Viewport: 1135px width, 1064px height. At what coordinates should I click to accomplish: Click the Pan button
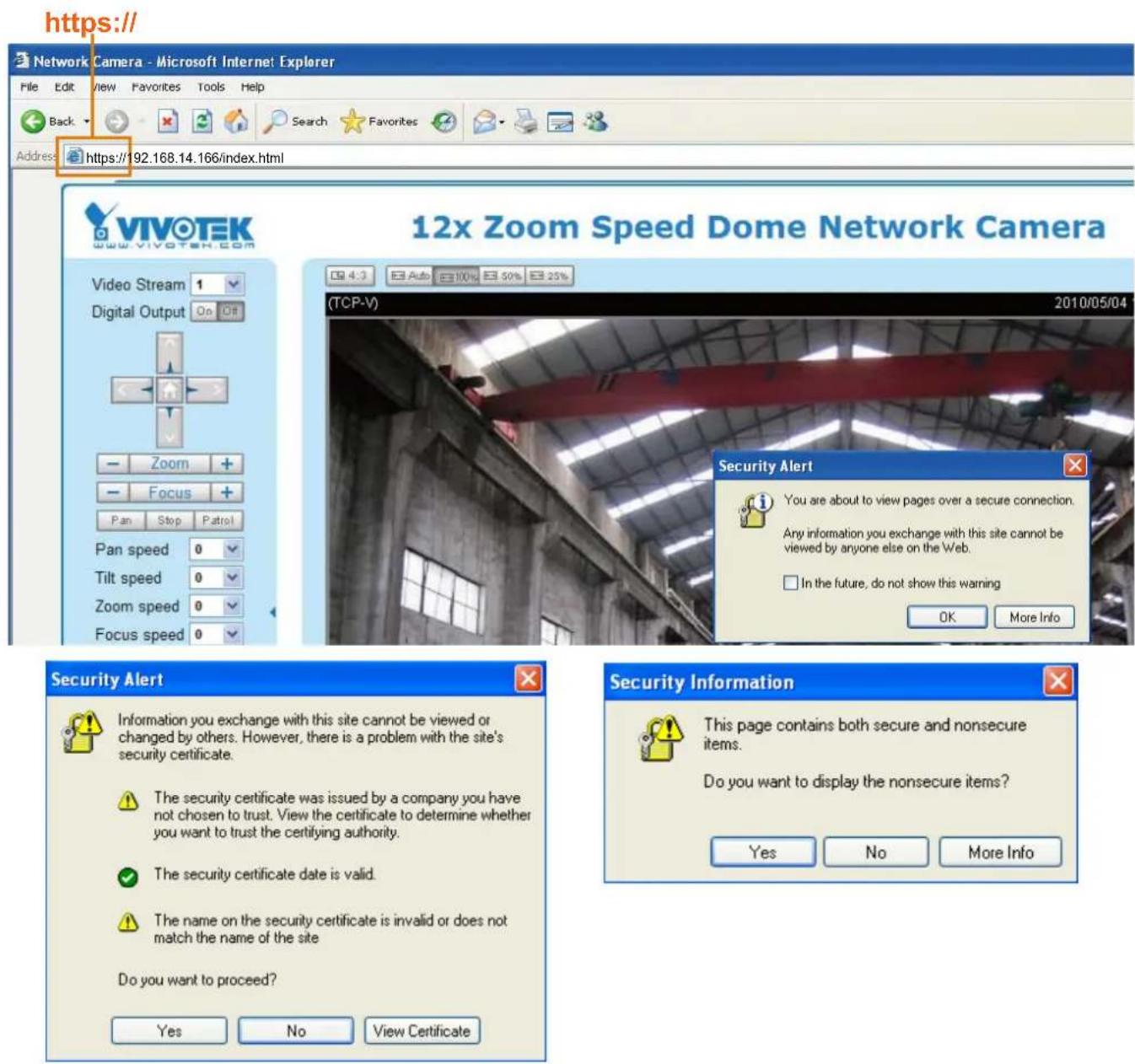121,520
